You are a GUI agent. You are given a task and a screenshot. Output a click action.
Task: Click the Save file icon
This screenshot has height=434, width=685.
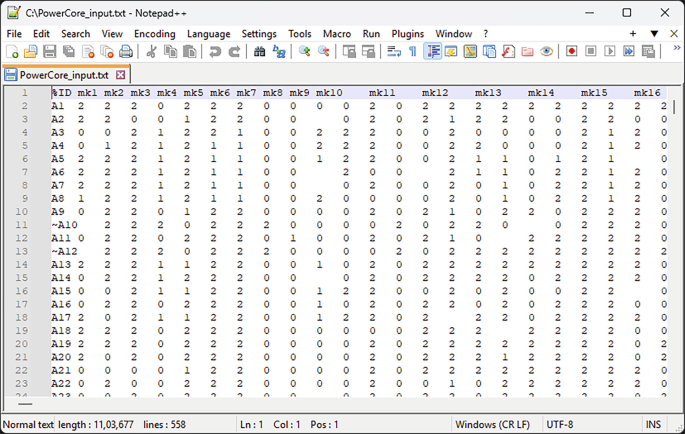[49, 52]
